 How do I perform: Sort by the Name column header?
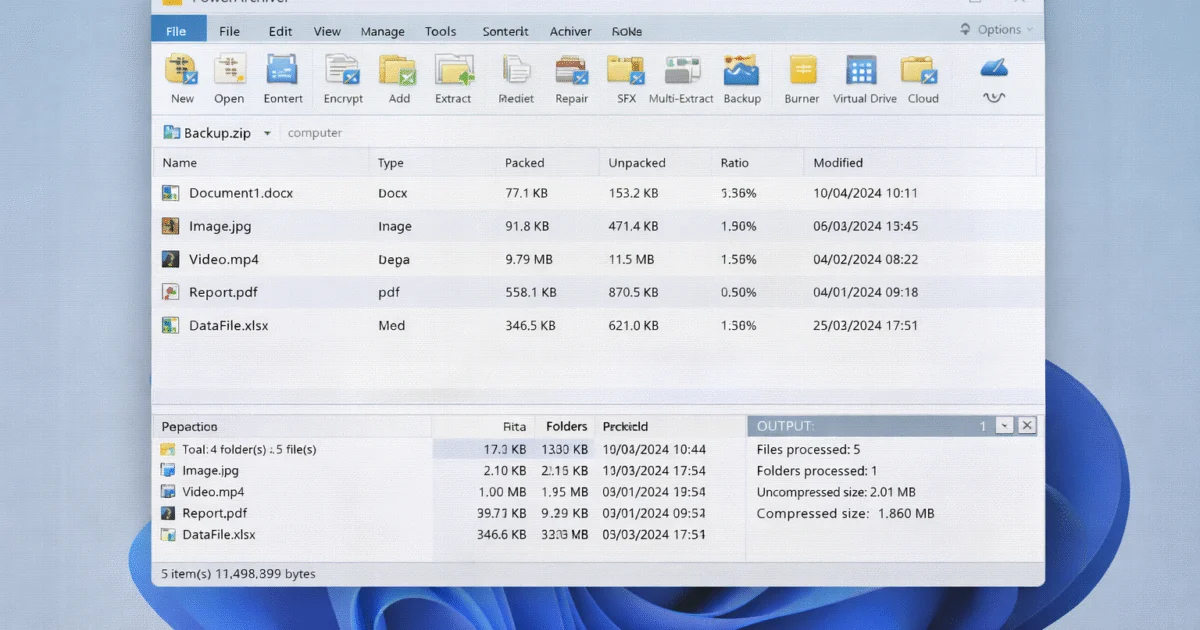coord(179,162)
